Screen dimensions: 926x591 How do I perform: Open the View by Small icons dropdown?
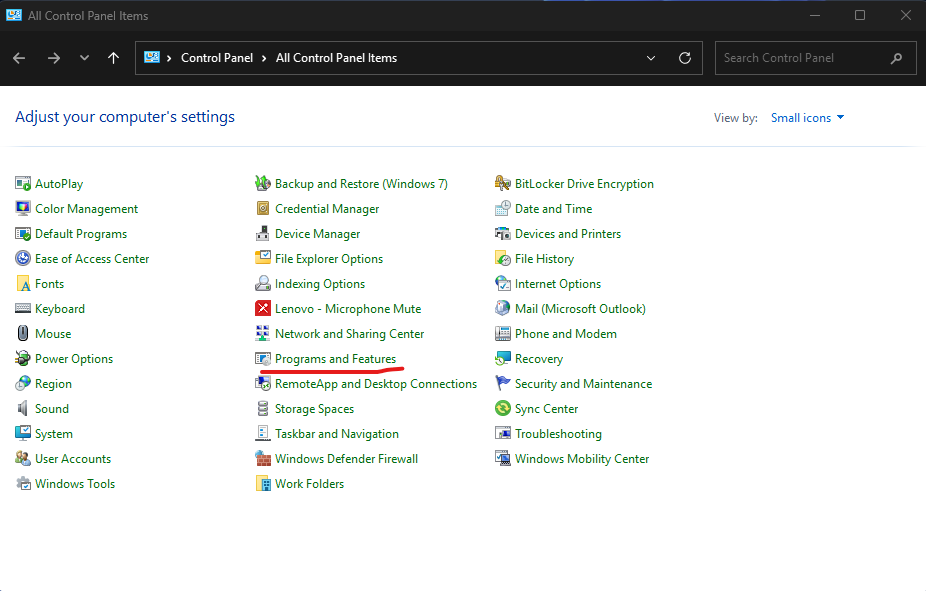pos(807,118)
